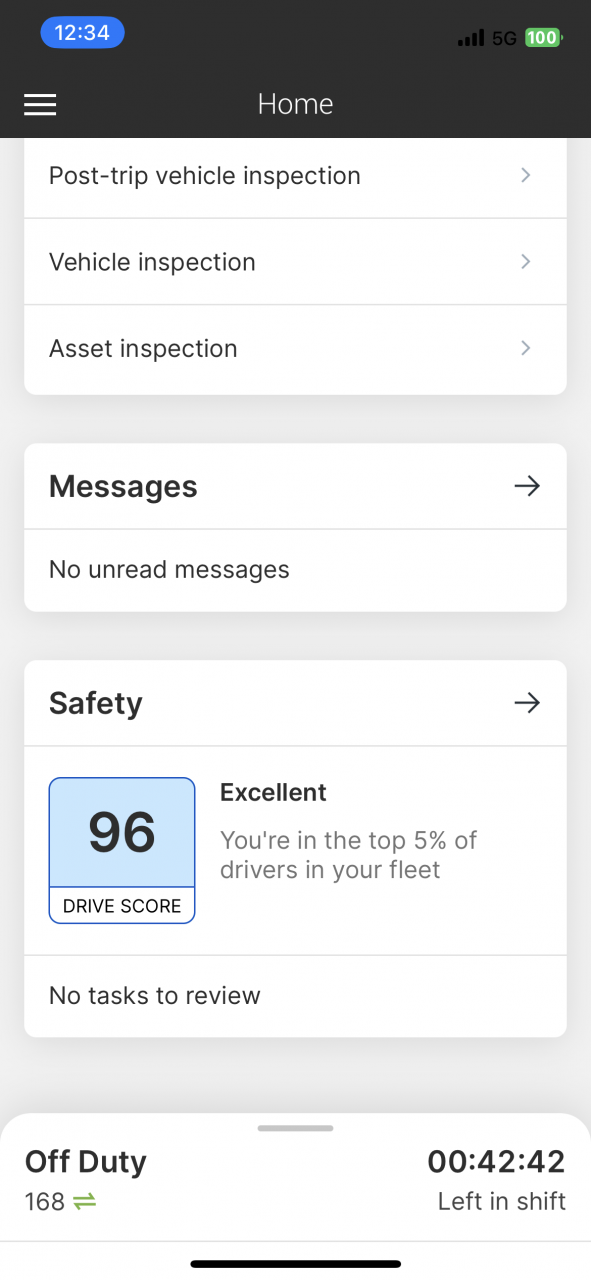This screenshot has width=591, height=1280.
Task: Expand the Vehicle inspection row chevron
Action: (526, 262)
